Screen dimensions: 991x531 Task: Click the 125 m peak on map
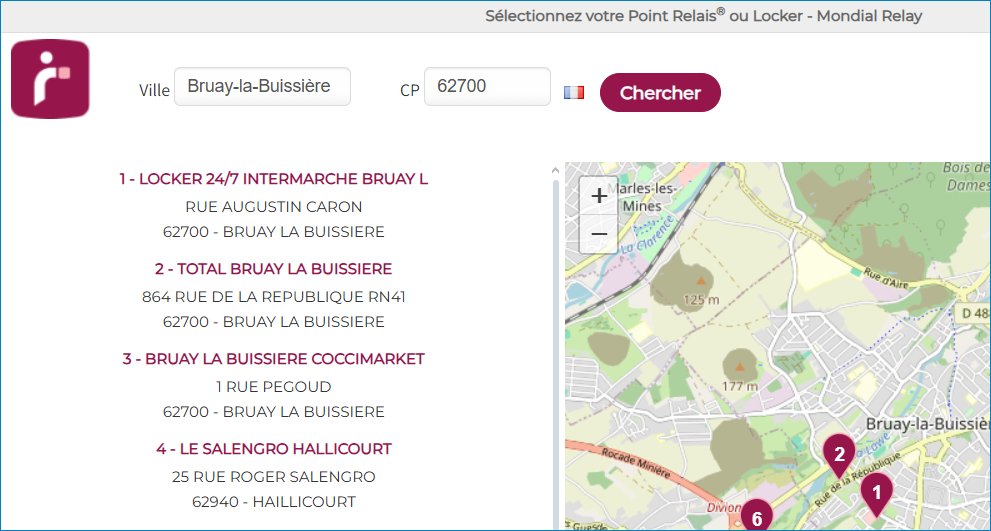coord(700,280)
